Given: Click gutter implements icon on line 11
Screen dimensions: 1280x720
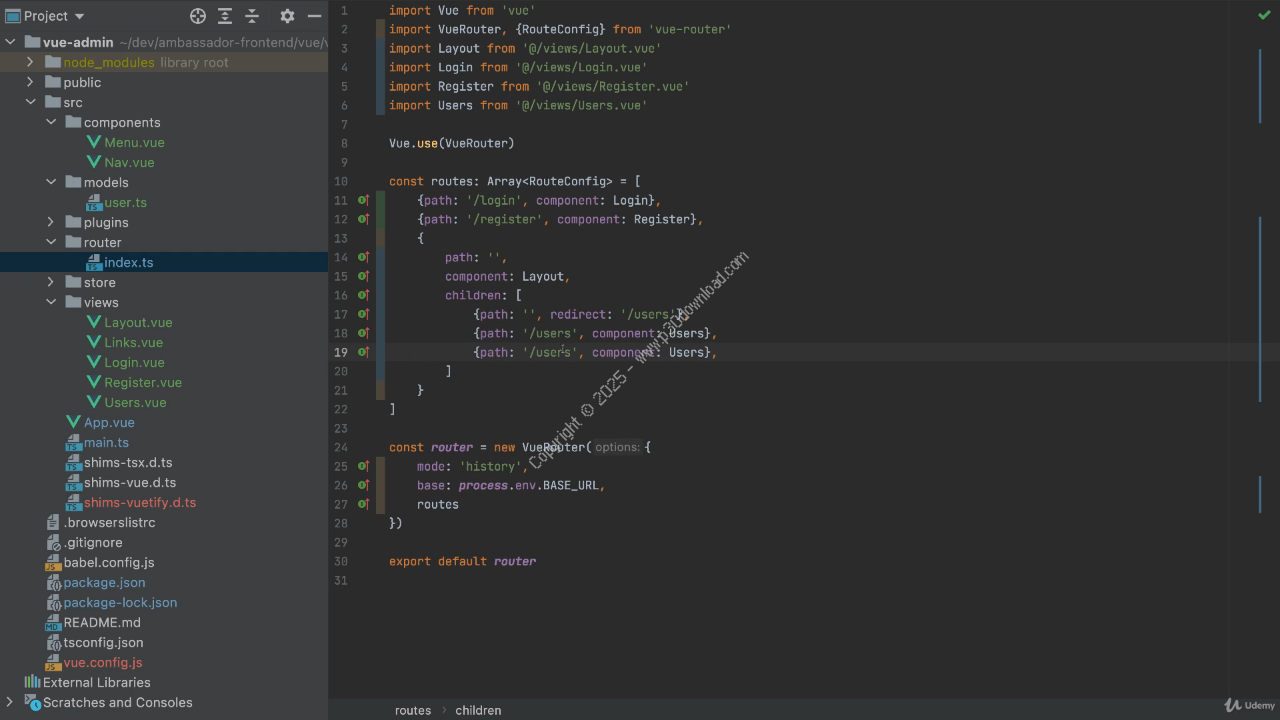Looking at the screenshot, I should pyautogui.click(x=364, y=200).
